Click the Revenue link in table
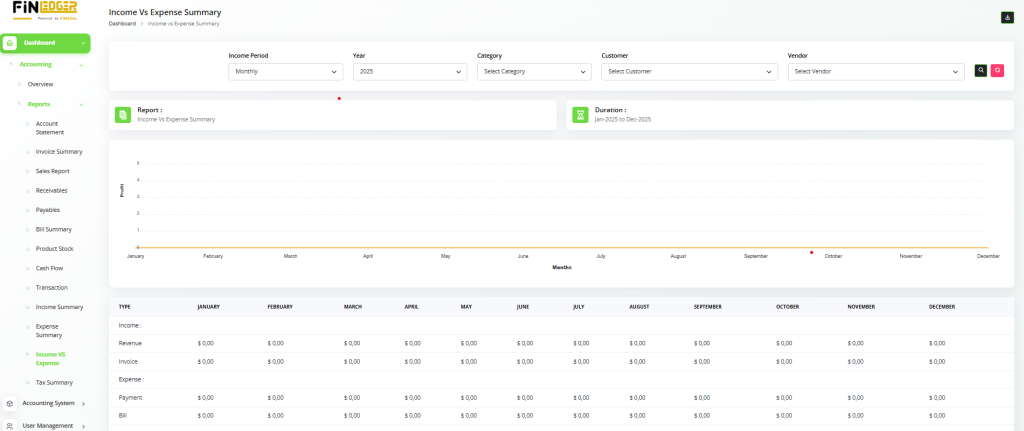 [x=130, y=343]
